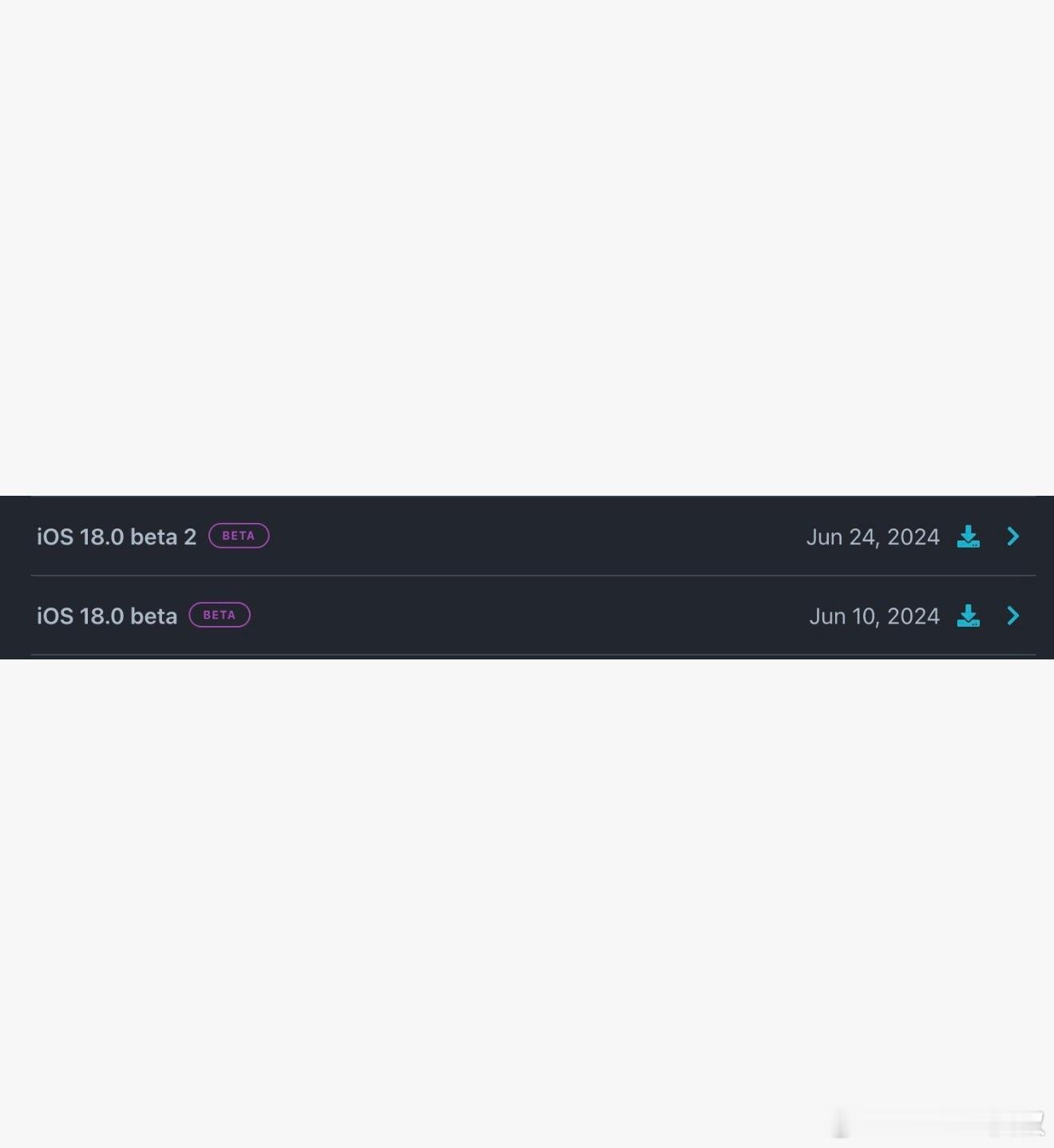This screenshot has width=1054, height=1148.
Task: Open the iOS 18.0 beta title
Action: [x=107, y=616]
